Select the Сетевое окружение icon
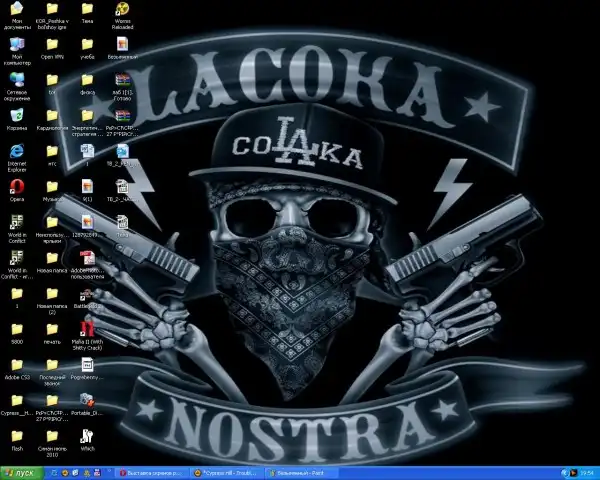Image resolution: width=600 pixels, height=480 pixels. click(17, 79)
